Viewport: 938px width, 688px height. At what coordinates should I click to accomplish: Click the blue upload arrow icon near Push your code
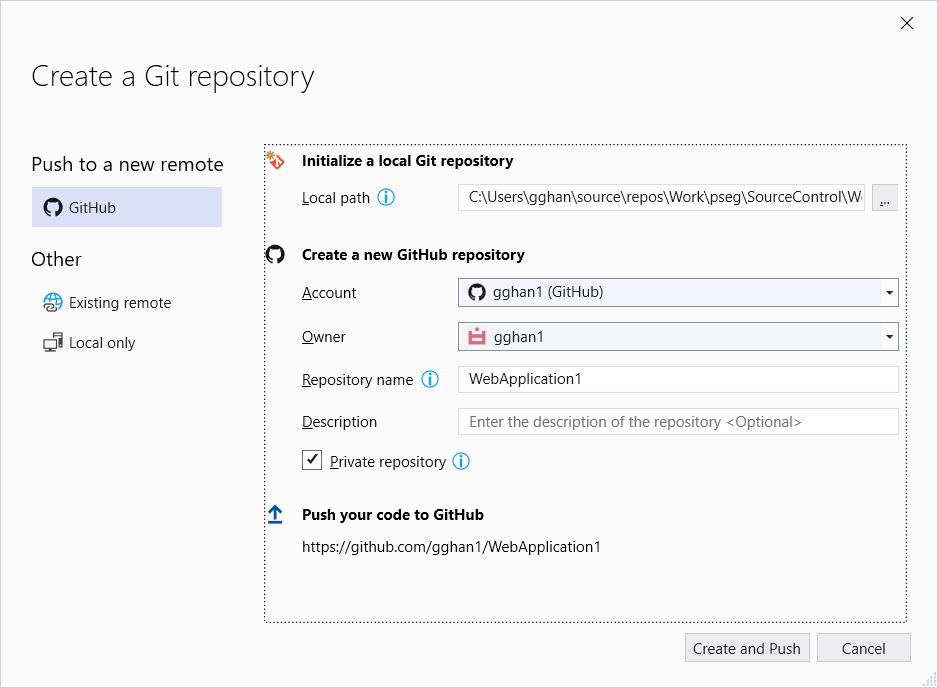pos(276,514)
